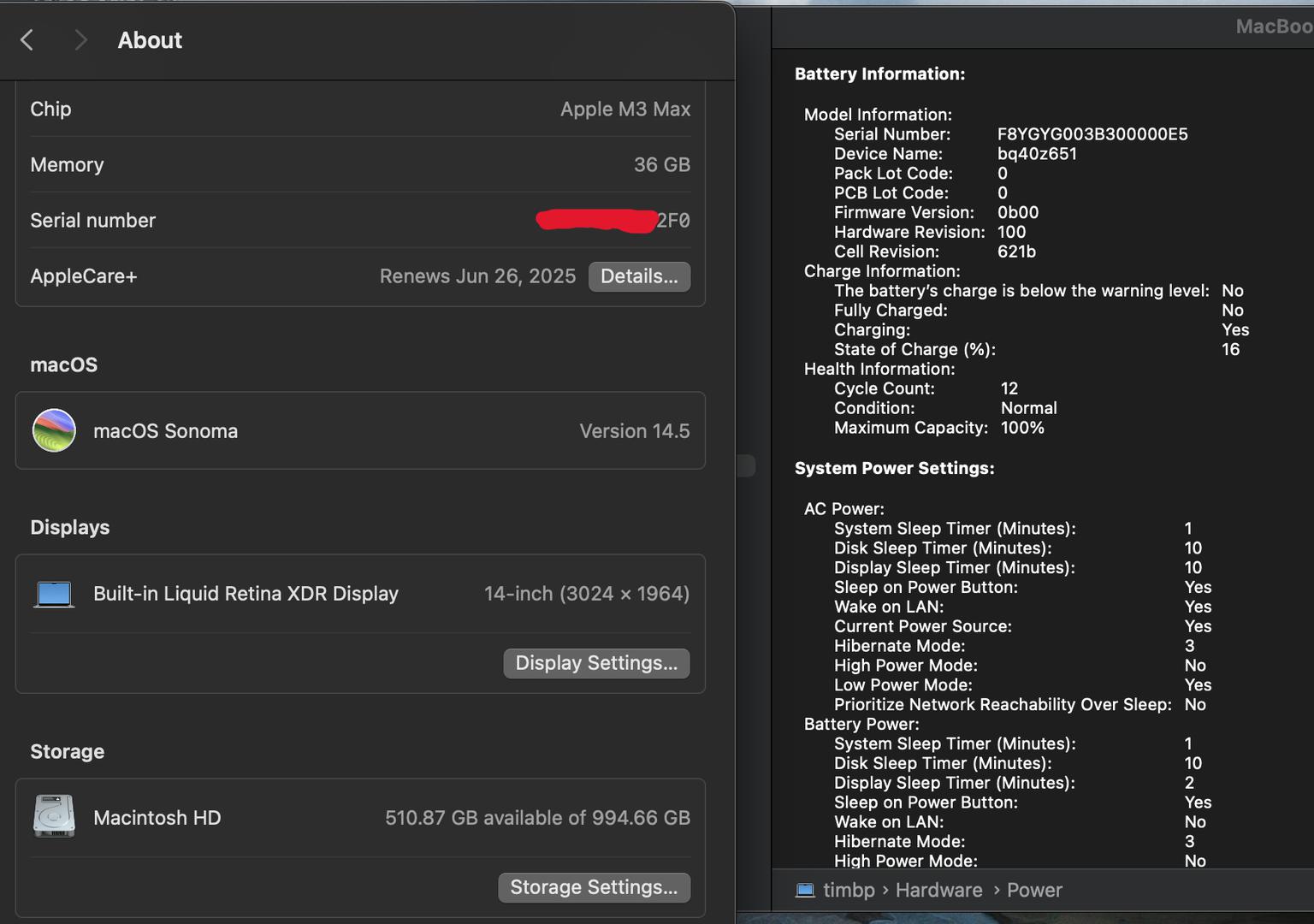1314x924 pixels.
Task: Click hardware revision value 100
Action: coord(1011,232)
